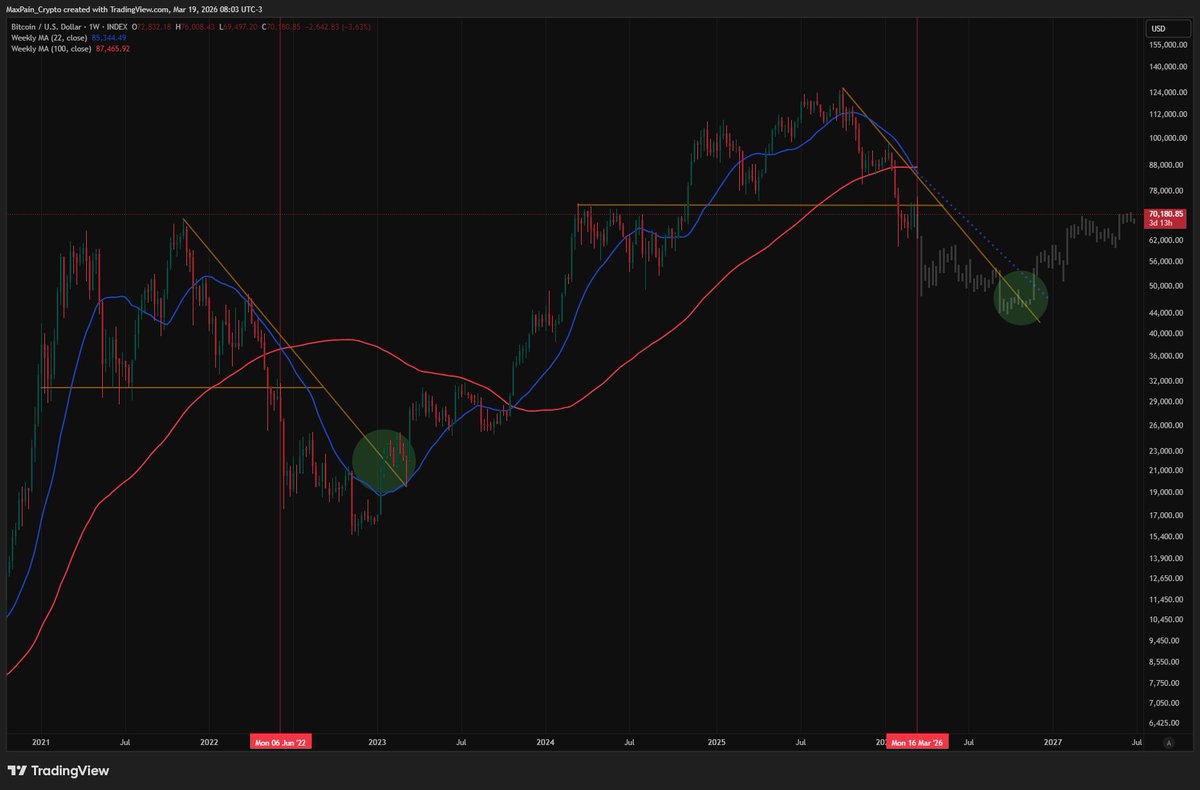Viewport: 1200px width, 790px height.
Task: Click the 2025 label on the time axis
Action: (x=716, y=743)
